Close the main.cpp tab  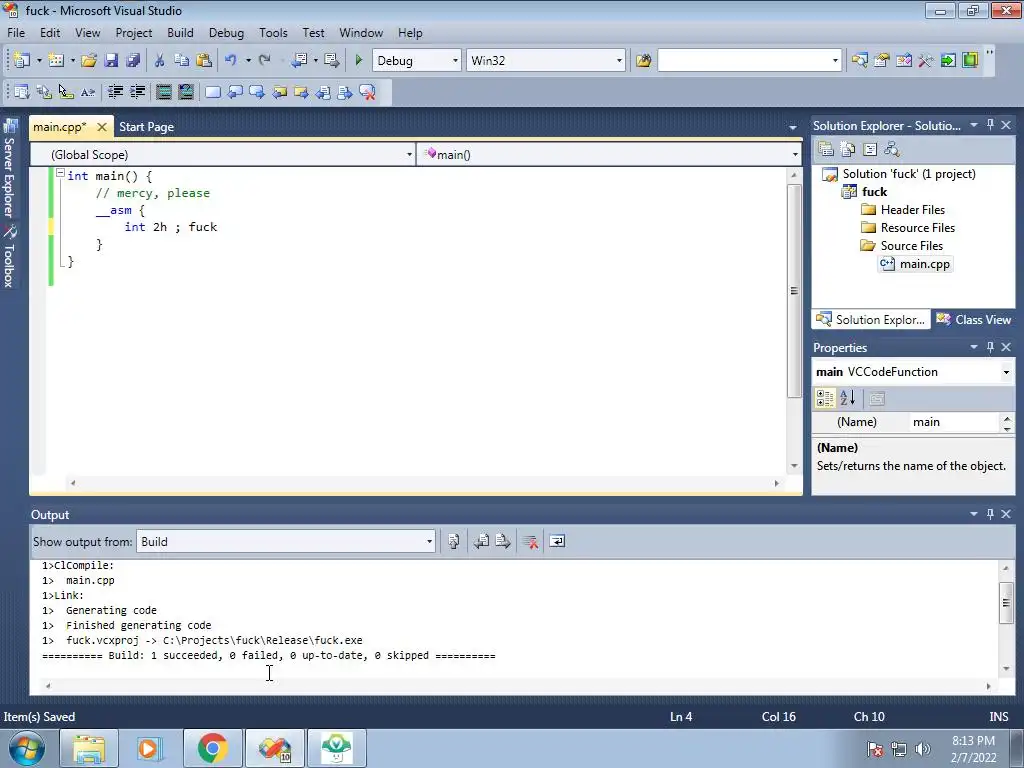click(102, 127)
